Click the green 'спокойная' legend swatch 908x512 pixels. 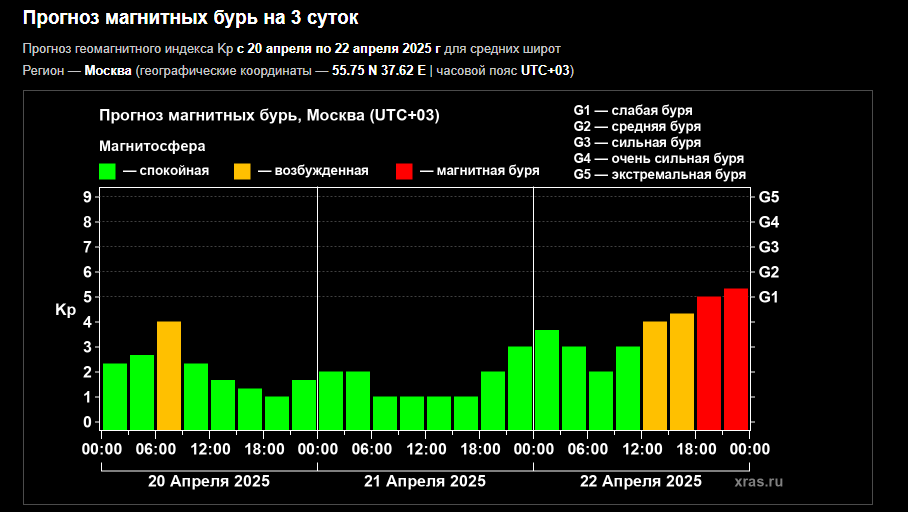(107, 171)
